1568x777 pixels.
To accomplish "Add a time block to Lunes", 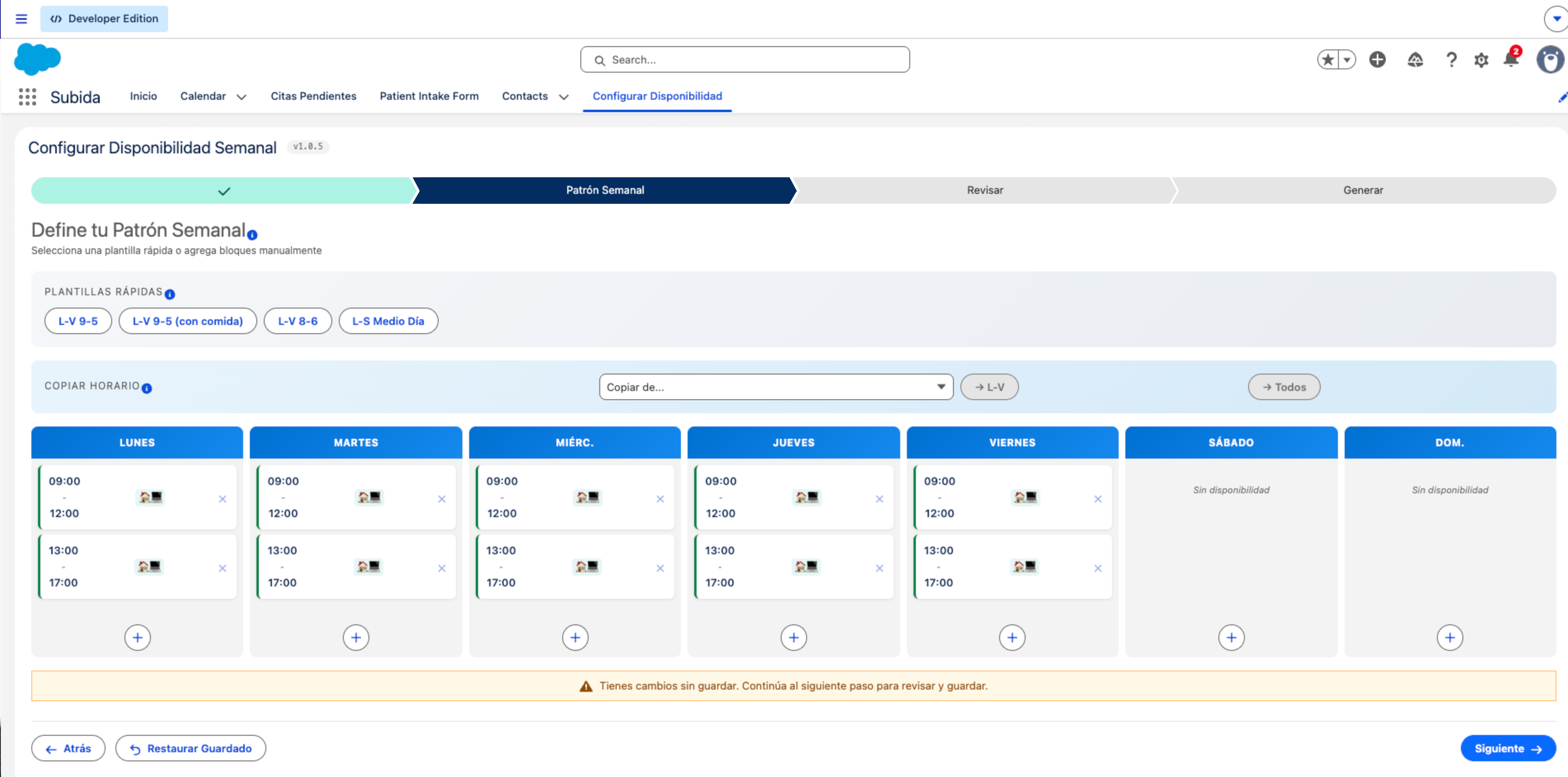I will (x=138, y=638).
